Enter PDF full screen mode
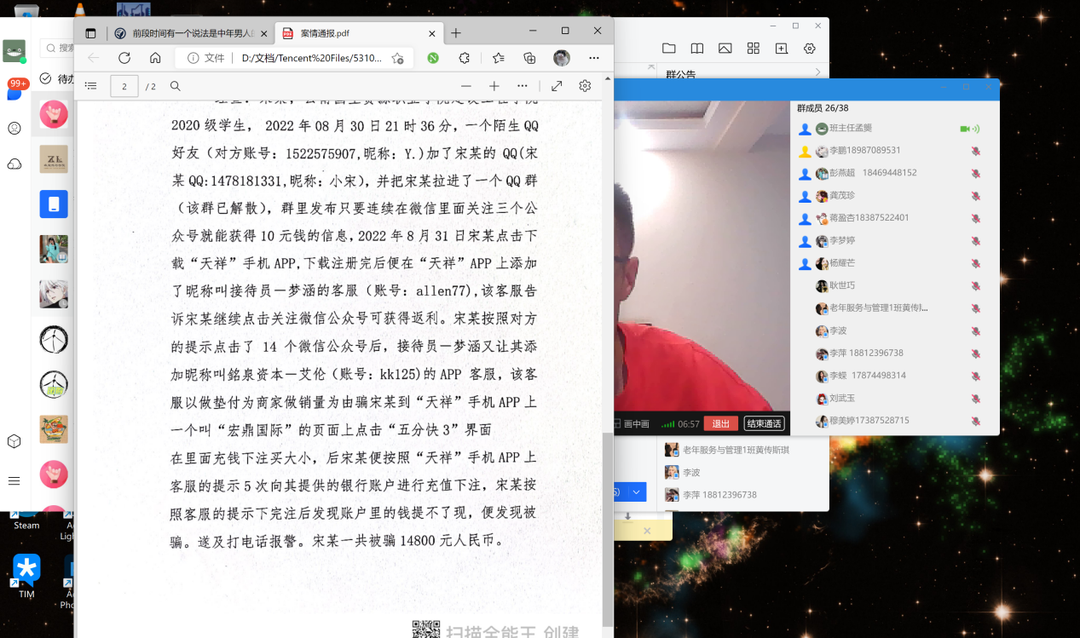The height and width of the screenshot is (638, 1080). coord(557,86)
